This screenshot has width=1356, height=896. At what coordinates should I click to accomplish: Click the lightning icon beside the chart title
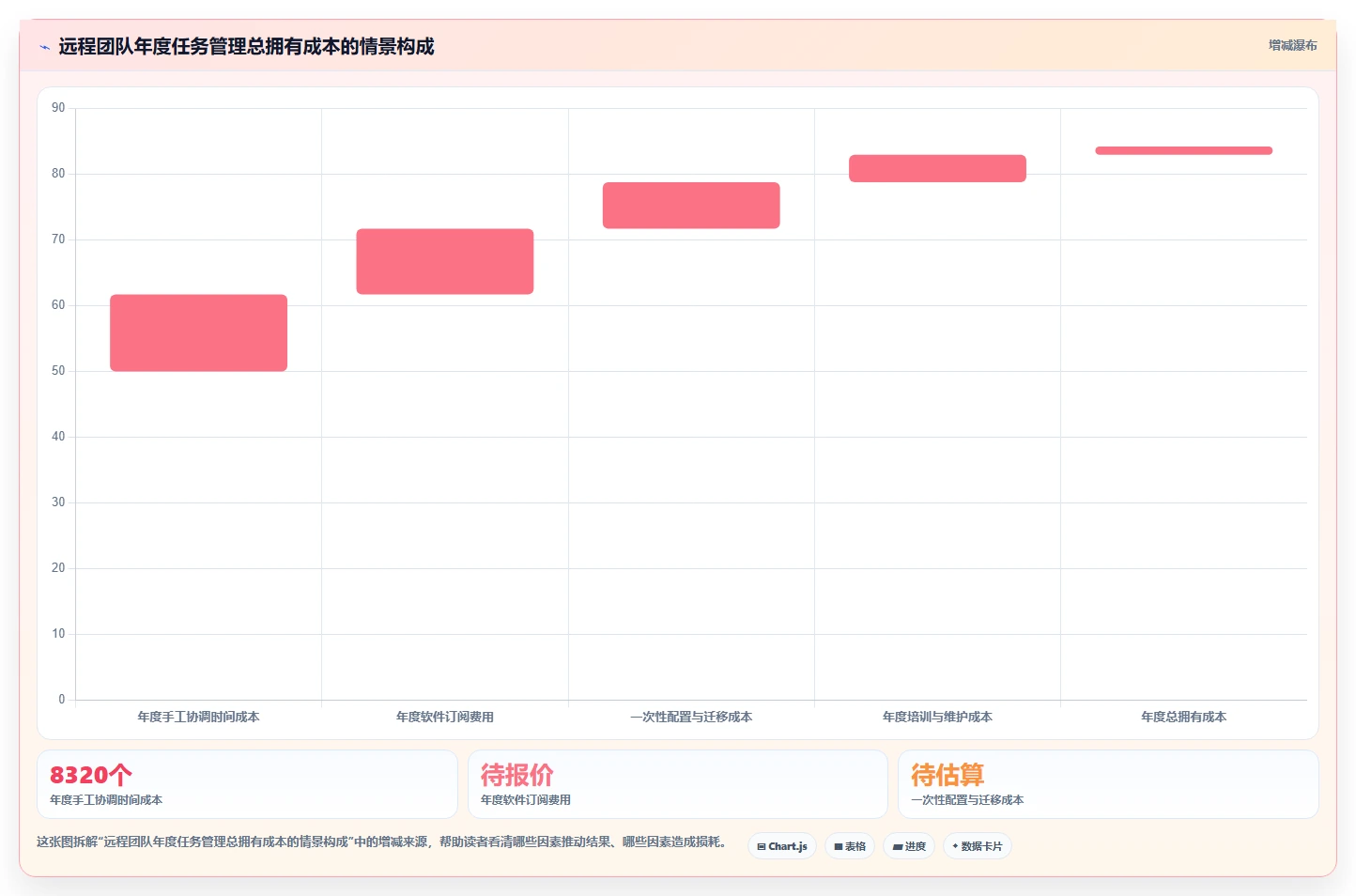pyautogui.click(x=44, y=47)
